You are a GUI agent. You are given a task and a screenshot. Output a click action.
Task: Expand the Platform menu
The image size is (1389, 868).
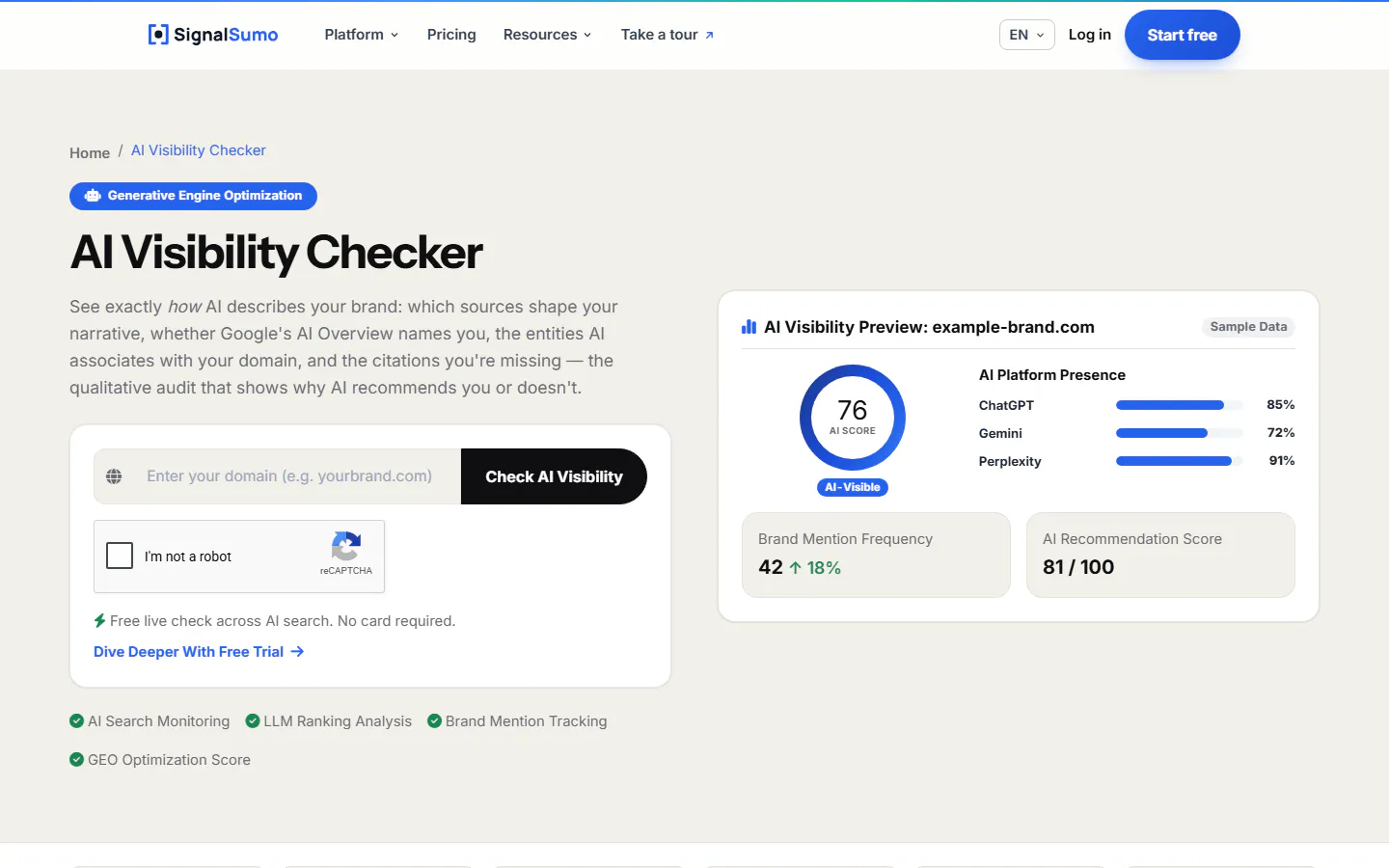tap(362, 35)
